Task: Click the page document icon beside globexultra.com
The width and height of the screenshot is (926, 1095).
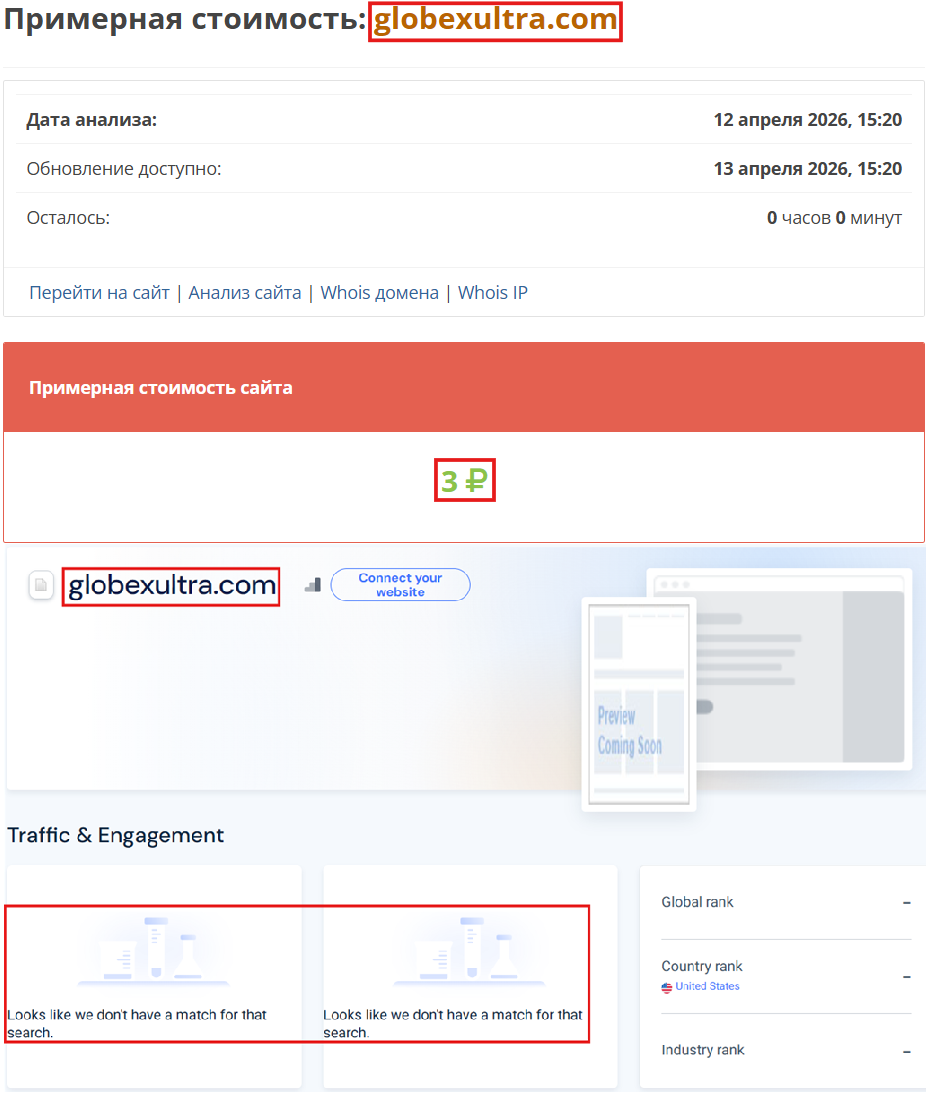Action: 40,585
